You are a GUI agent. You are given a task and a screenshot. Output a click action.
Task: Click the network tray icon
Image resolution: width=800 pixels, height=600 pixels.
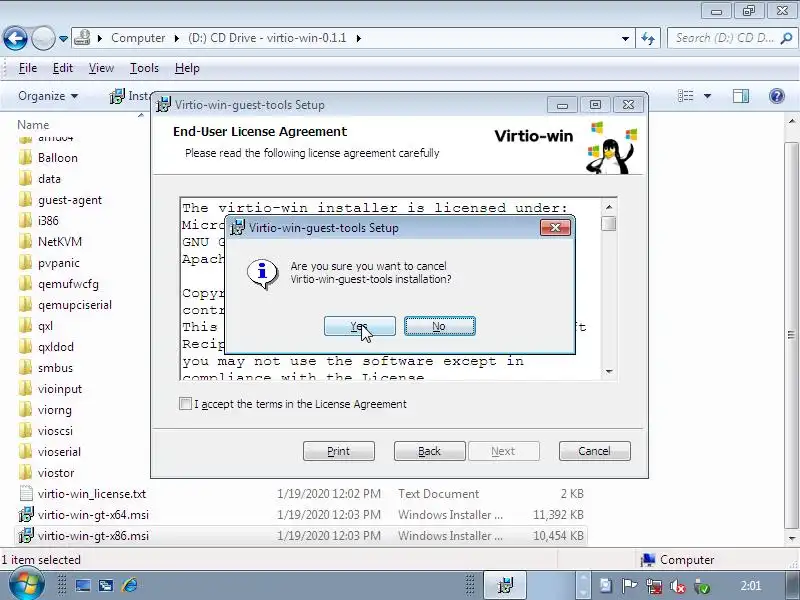pyautogui.click(x=654, y=587)
